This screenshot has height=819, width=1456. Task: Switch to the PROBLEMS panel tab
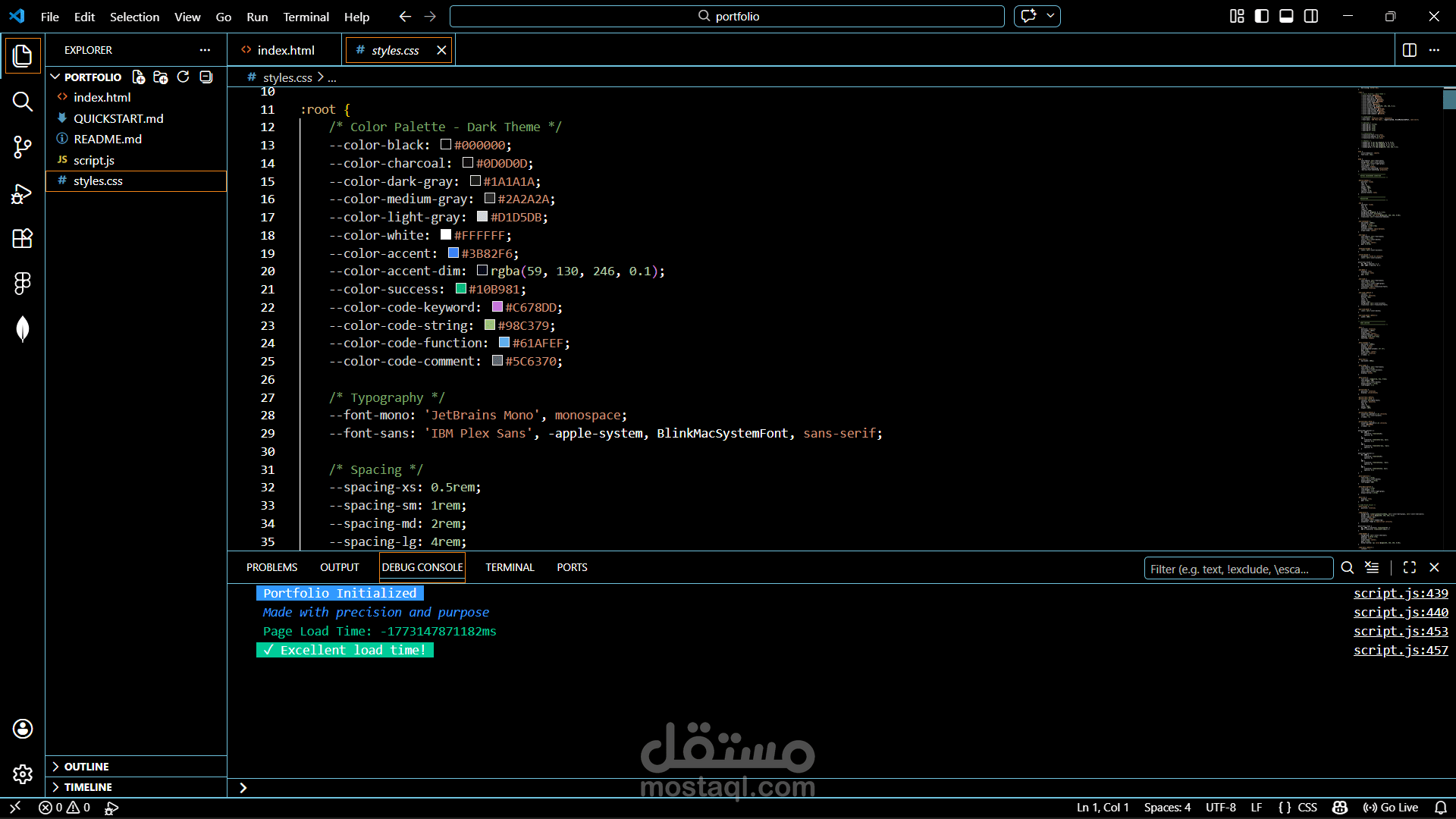(x=271, y=567)
